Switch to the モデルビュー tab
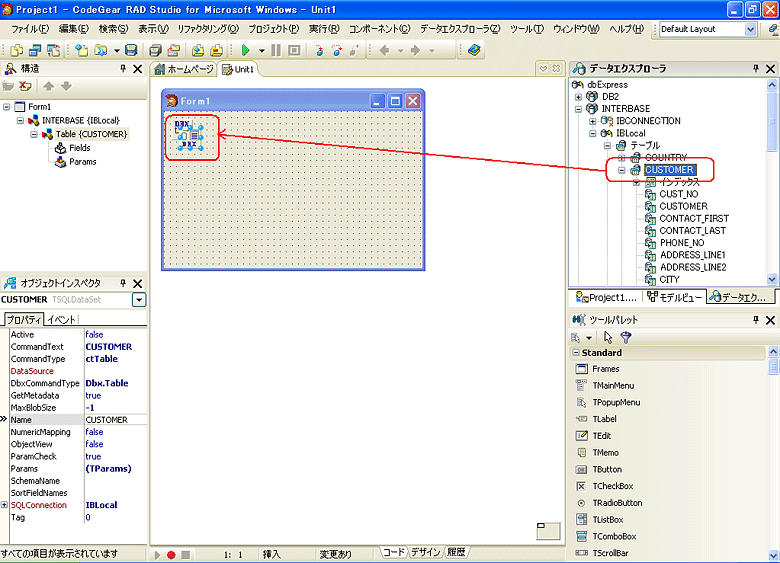Image resolution: width=780 pixels, height=563 pixels. click(x=675, y=297)
